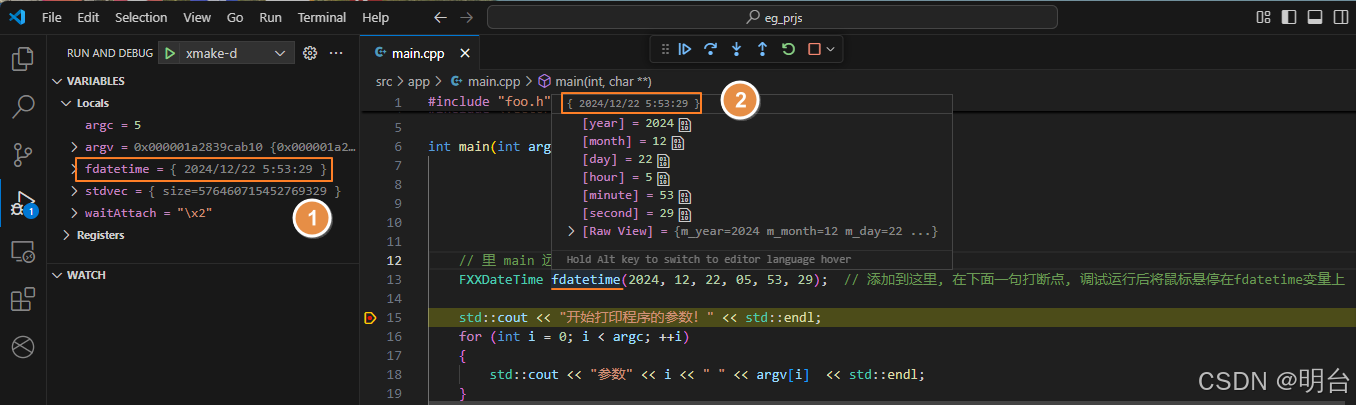This screenshot has height=405, width=1356.
Task: Select the argc = 5 variable row
Action: click(x=203, y=125)
